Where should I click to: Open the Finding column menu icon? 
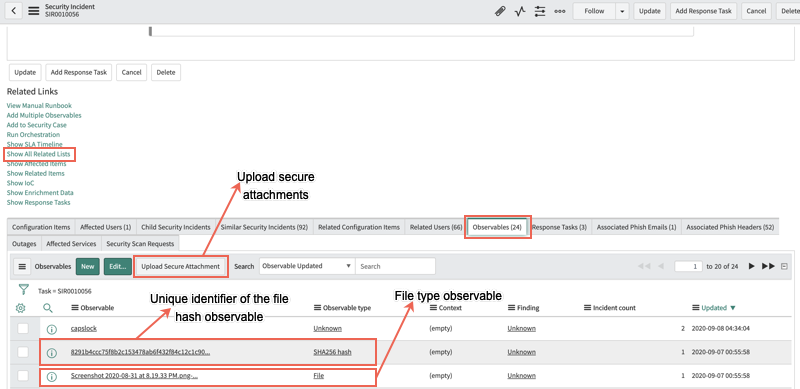pyautogui.click(x=512, y=308)
